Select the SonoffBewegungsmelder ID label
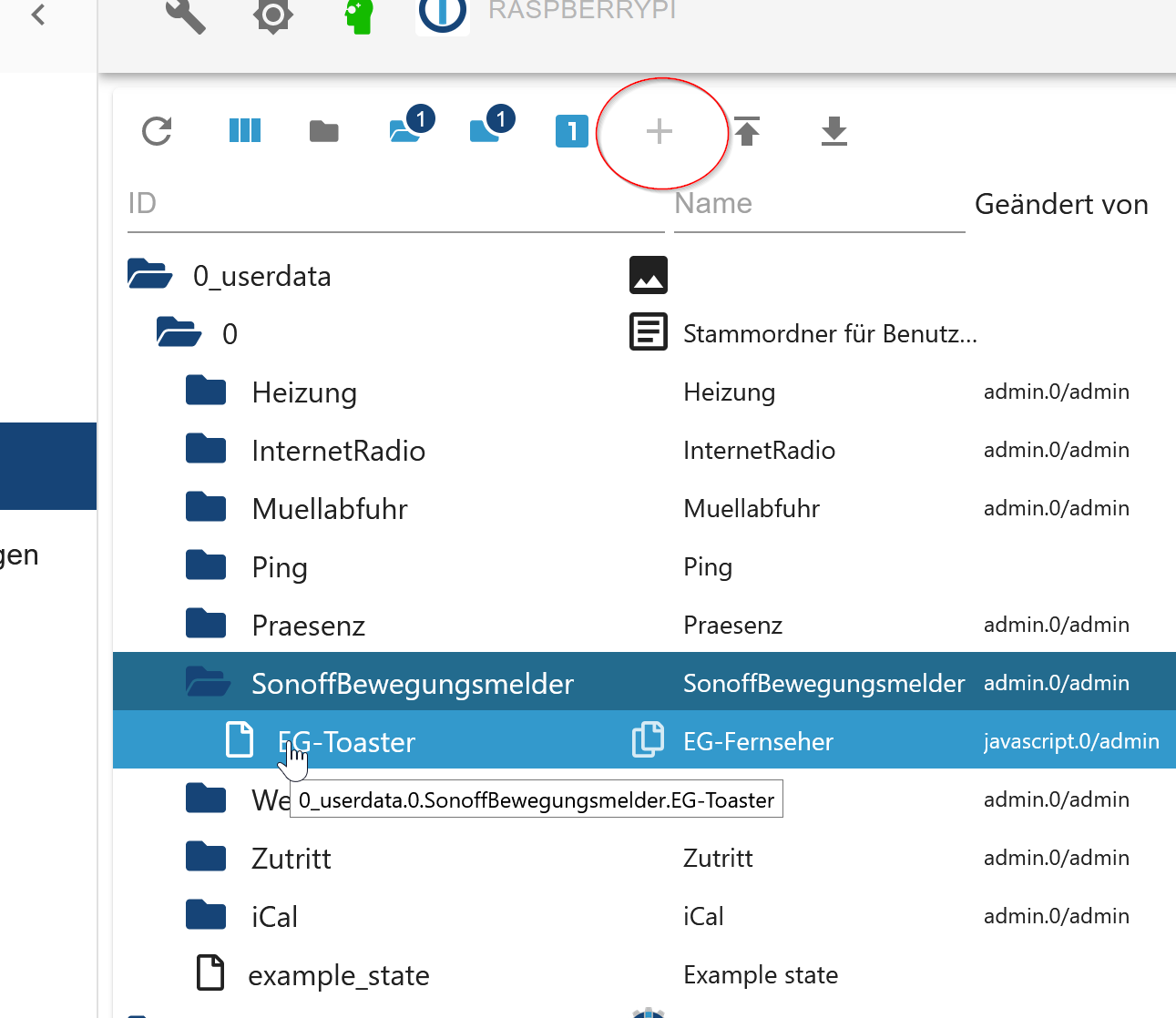Image resolution: width=1176 pixels, height=1018 pixels. (413, 684)
